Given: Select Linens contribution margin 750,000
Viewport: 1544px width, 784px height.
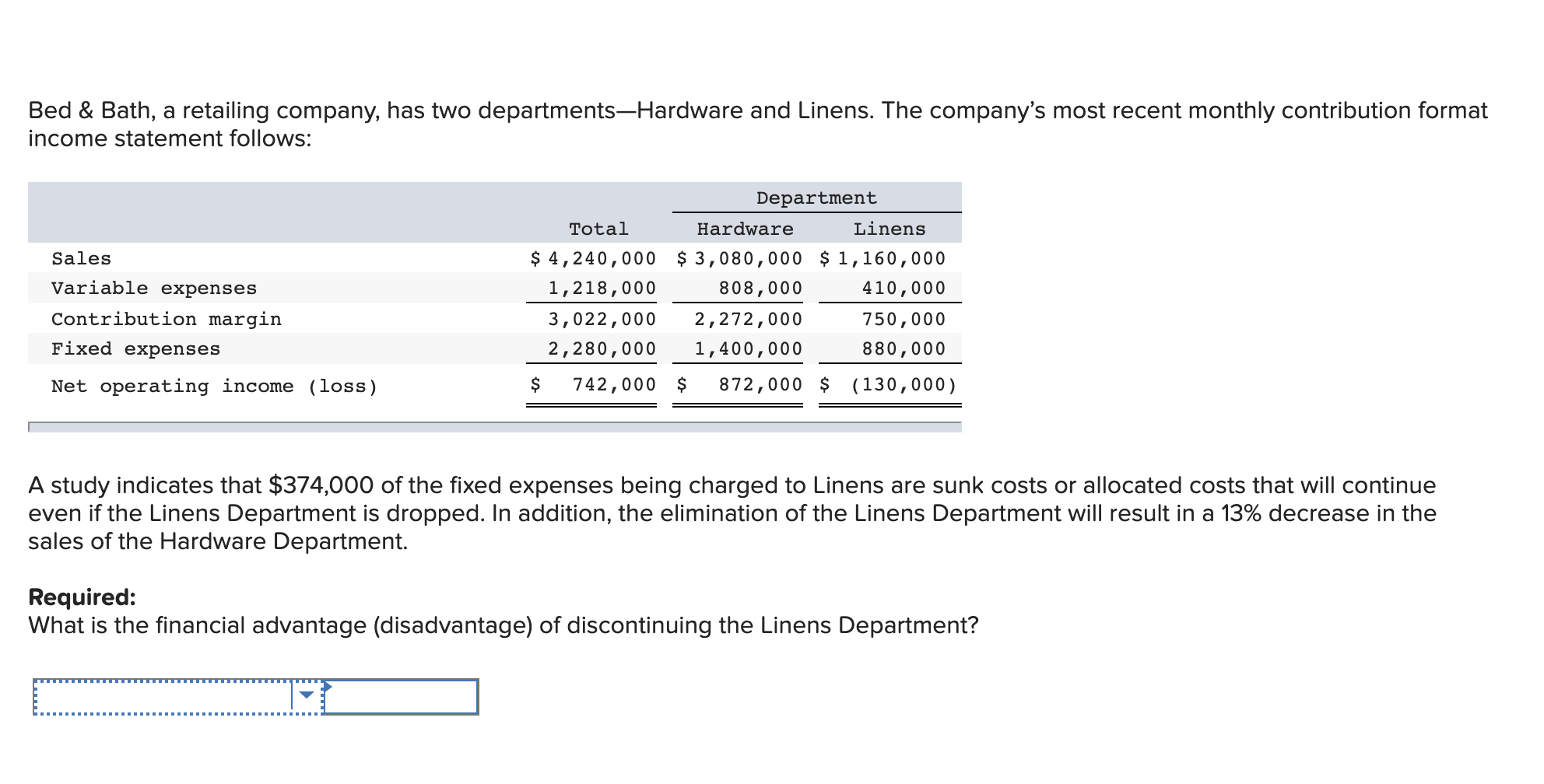Looking at the screenshot, I should pyautogui.click(x=904, y=320).
